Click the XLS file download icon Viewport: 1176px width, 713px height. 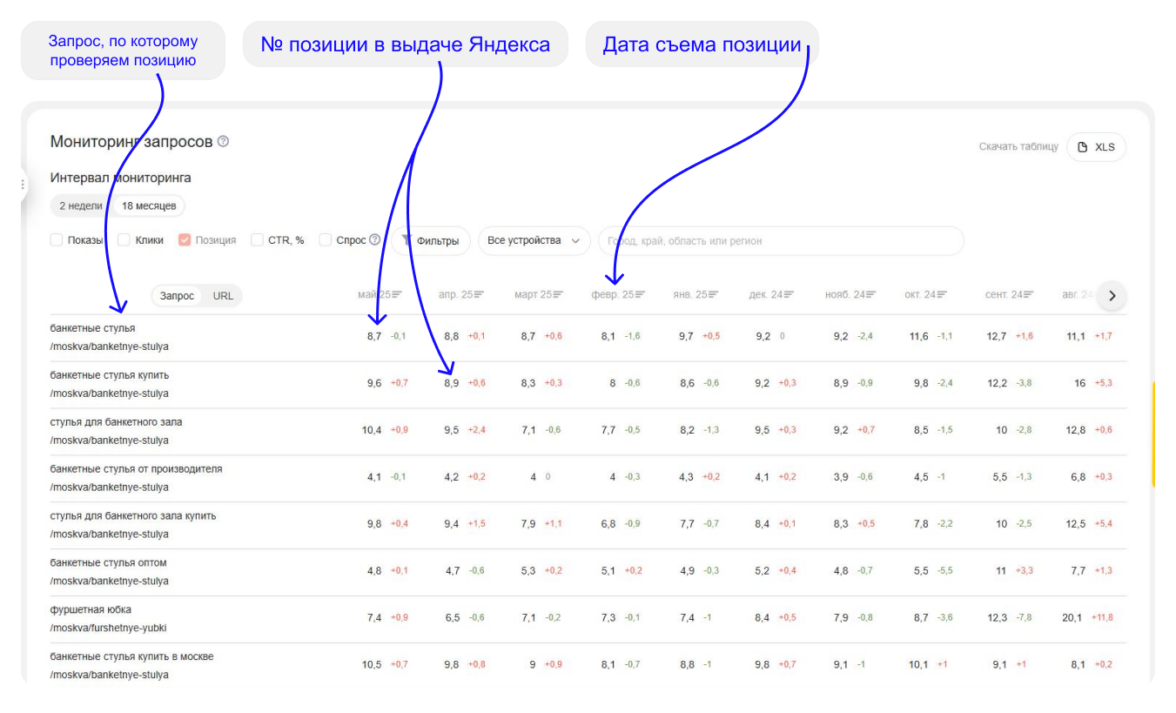pos(1082,147)
